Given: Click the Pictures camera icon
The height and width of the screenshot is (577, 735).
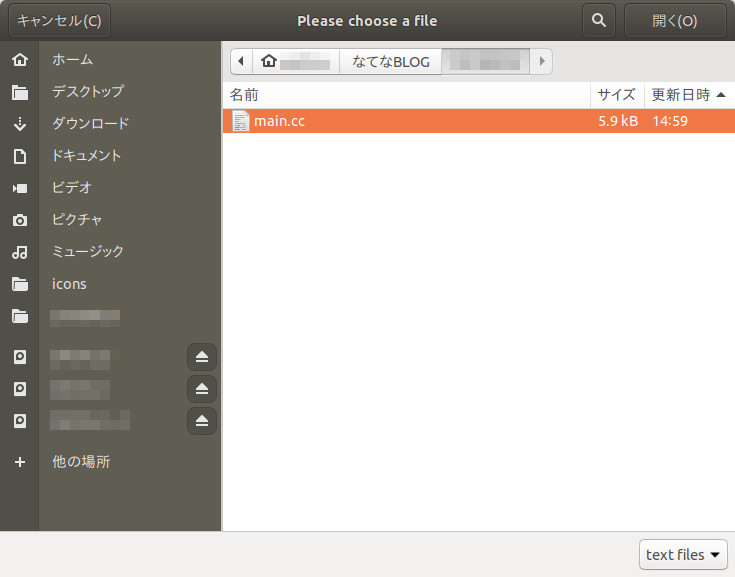Looking at the screenshot, I should pyautogui.click(x=20, y=220).
